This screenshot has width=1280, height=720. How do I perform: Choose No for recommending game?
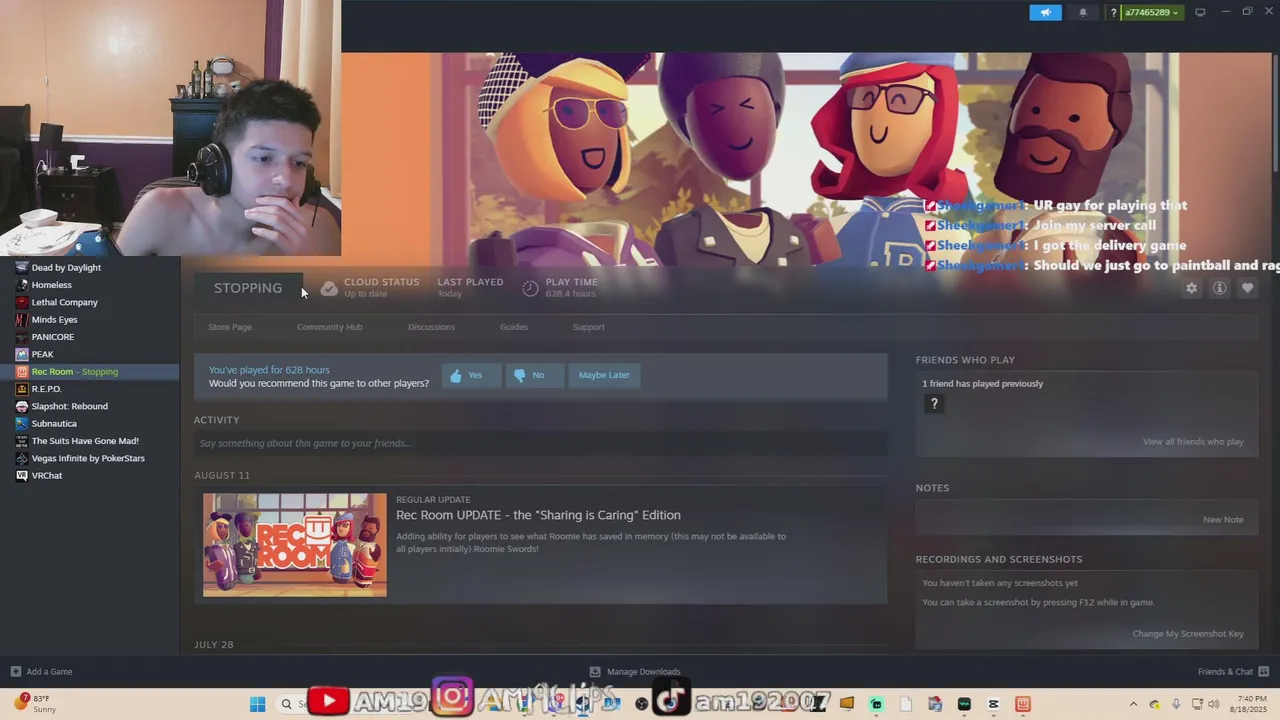coord(533,375)
